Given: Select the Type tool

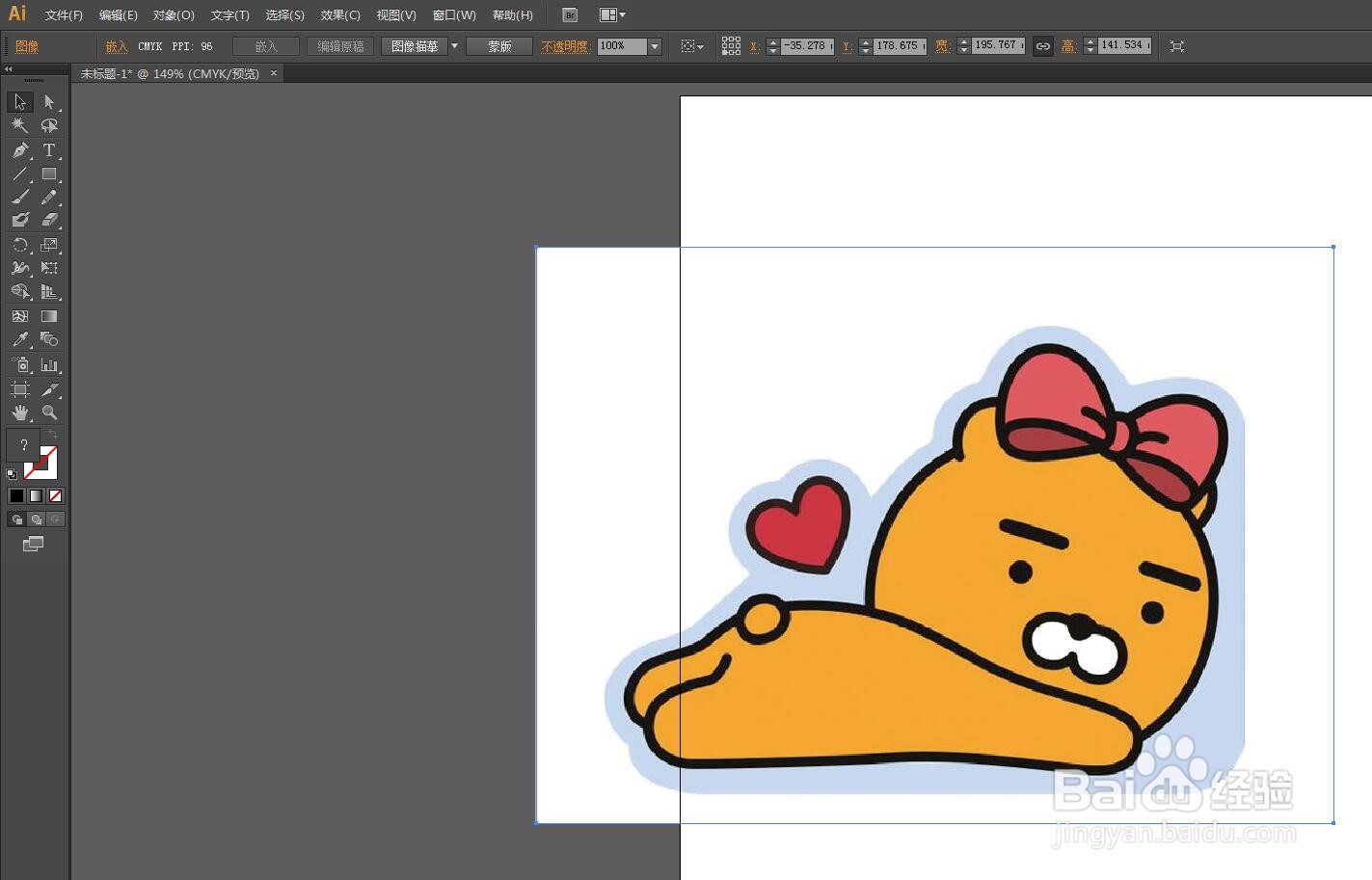Looking at the screenshot, I should click(49, 150).
